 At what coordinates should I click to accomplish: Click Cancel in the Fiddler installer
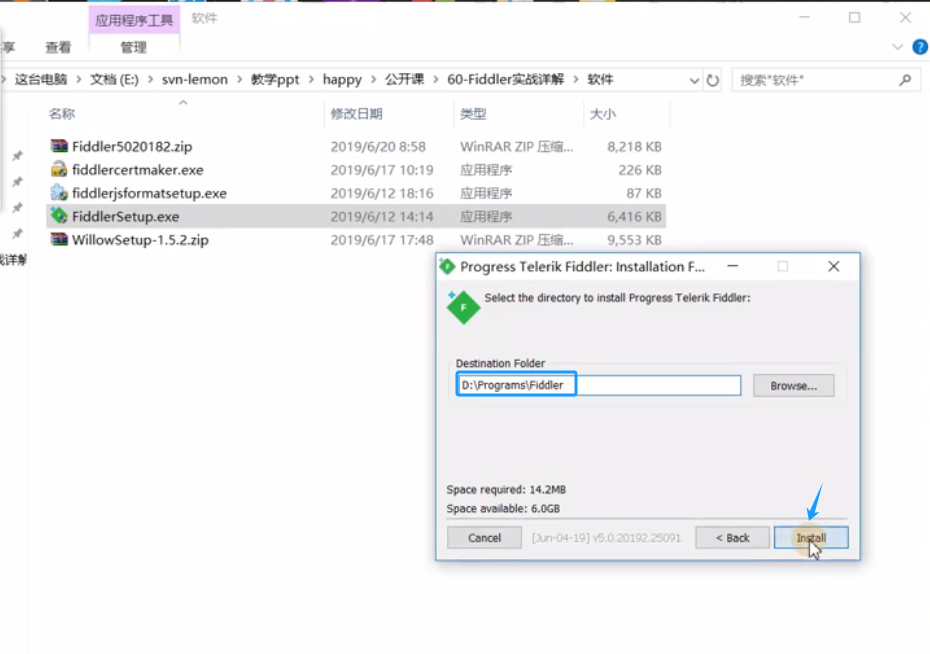(485, 538)
